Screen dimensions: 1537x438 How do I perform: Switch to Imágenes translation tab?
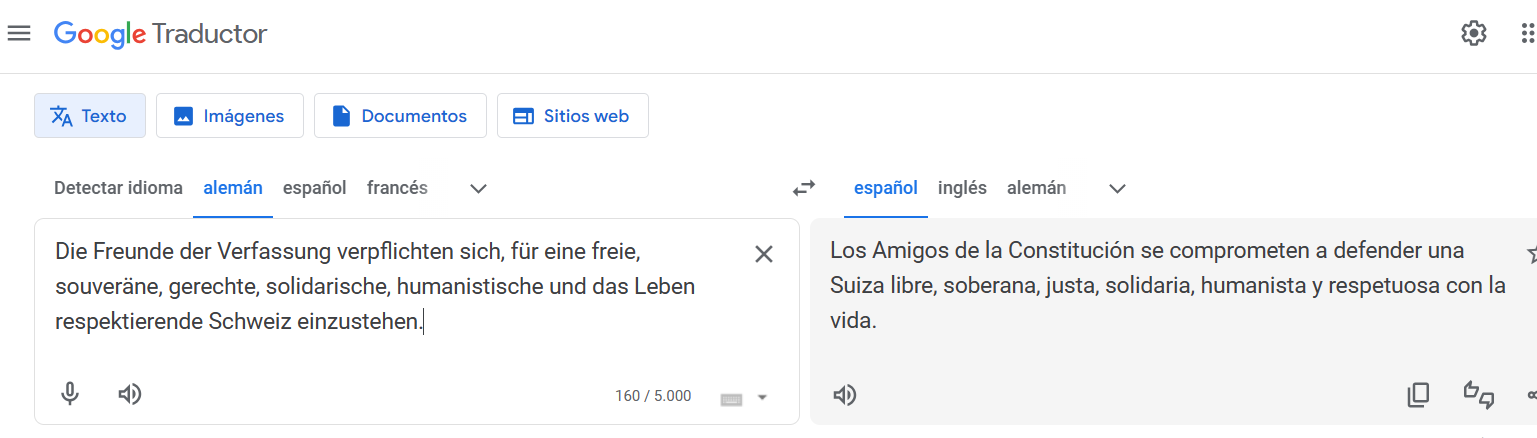(229, 116)
